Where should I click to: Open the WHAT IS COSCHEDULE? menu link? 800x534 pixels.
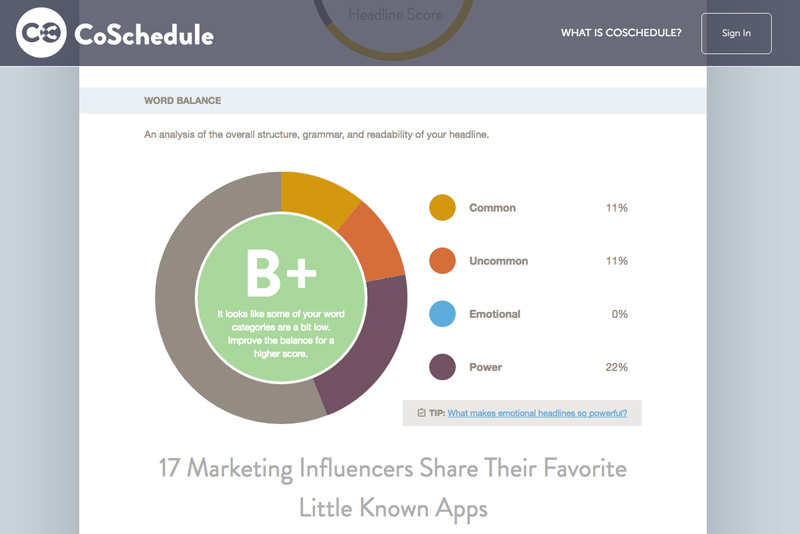click(x=621, y=33)
